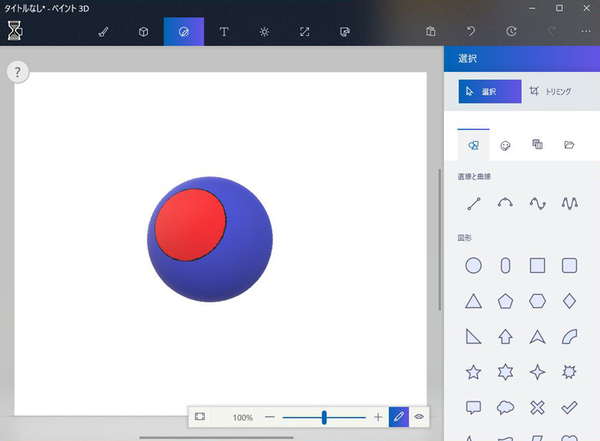Open the History clock icon
This screenshot has width=600, height=441.
pyautogui.click(x=511, y=31)
